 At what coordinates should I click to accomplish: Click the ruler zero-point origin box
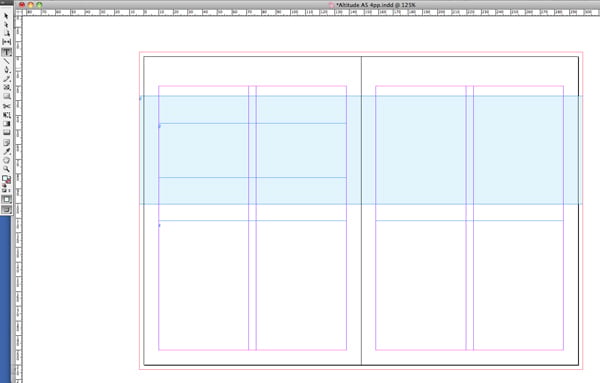tap(18, 13)
